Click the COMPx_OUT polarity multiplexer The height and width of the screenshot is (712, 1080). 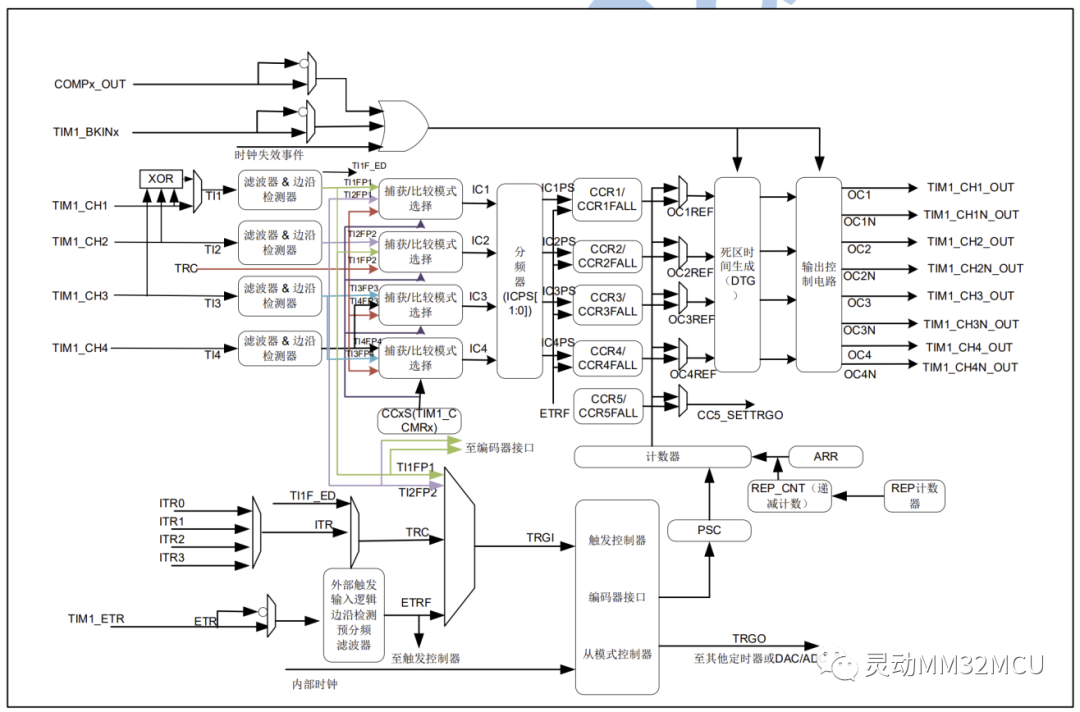pos(311,73)
